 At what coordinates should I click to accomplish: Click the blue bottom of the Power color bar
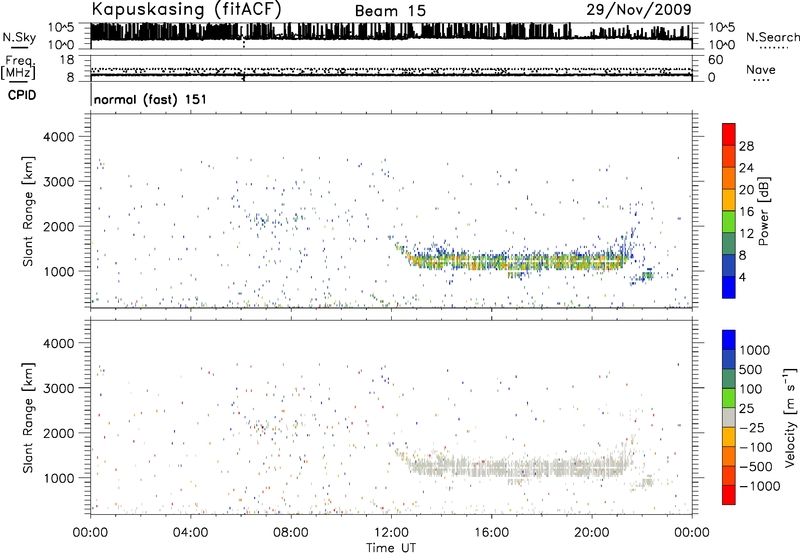(x=729, y=288)
